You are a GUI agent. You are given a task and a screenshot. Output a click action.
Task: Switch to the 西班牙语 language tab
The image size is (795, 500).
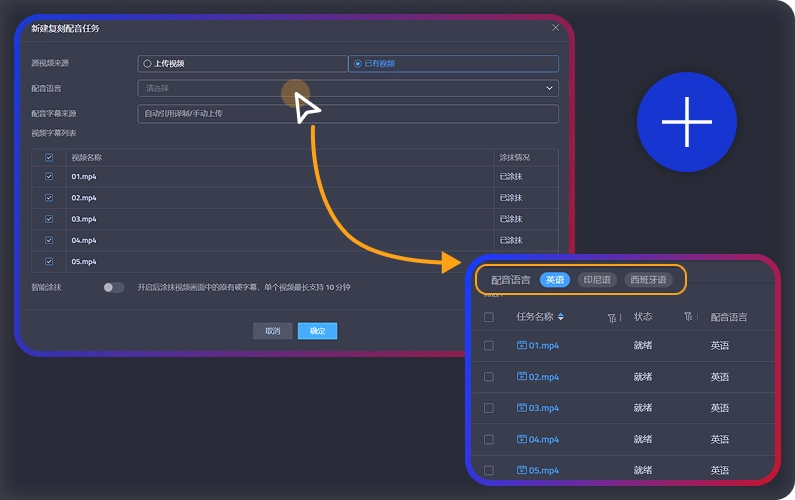coord(648,280)
